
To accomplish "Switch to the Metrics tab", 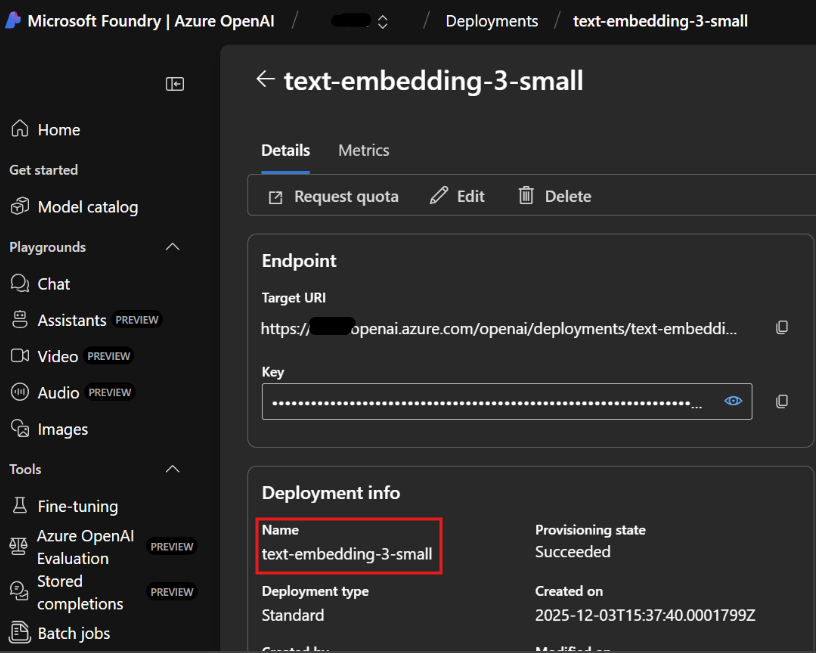I will pos(364,150).
